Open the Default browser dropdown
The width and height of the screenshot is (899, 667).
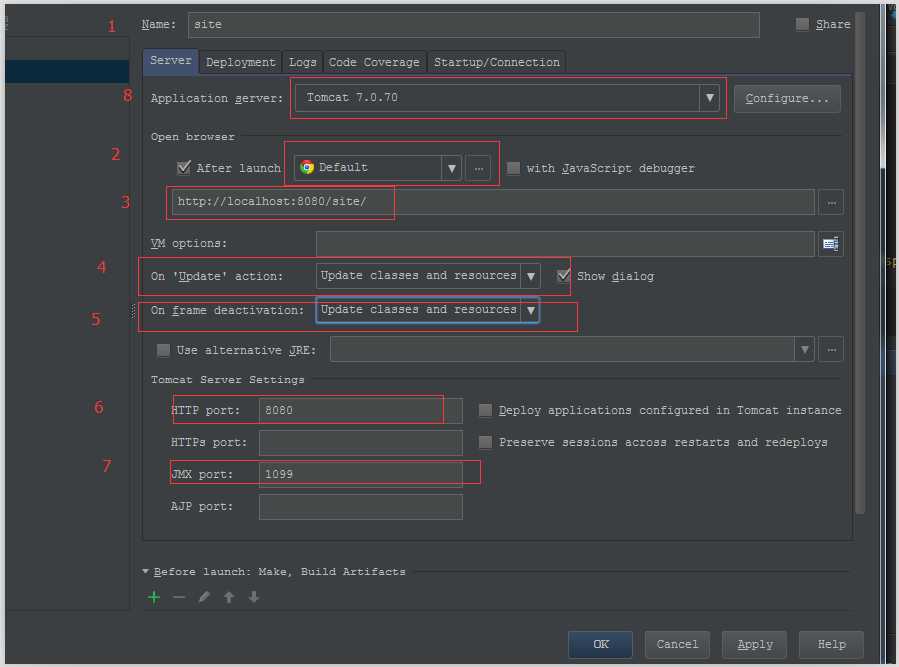point(378,168)
